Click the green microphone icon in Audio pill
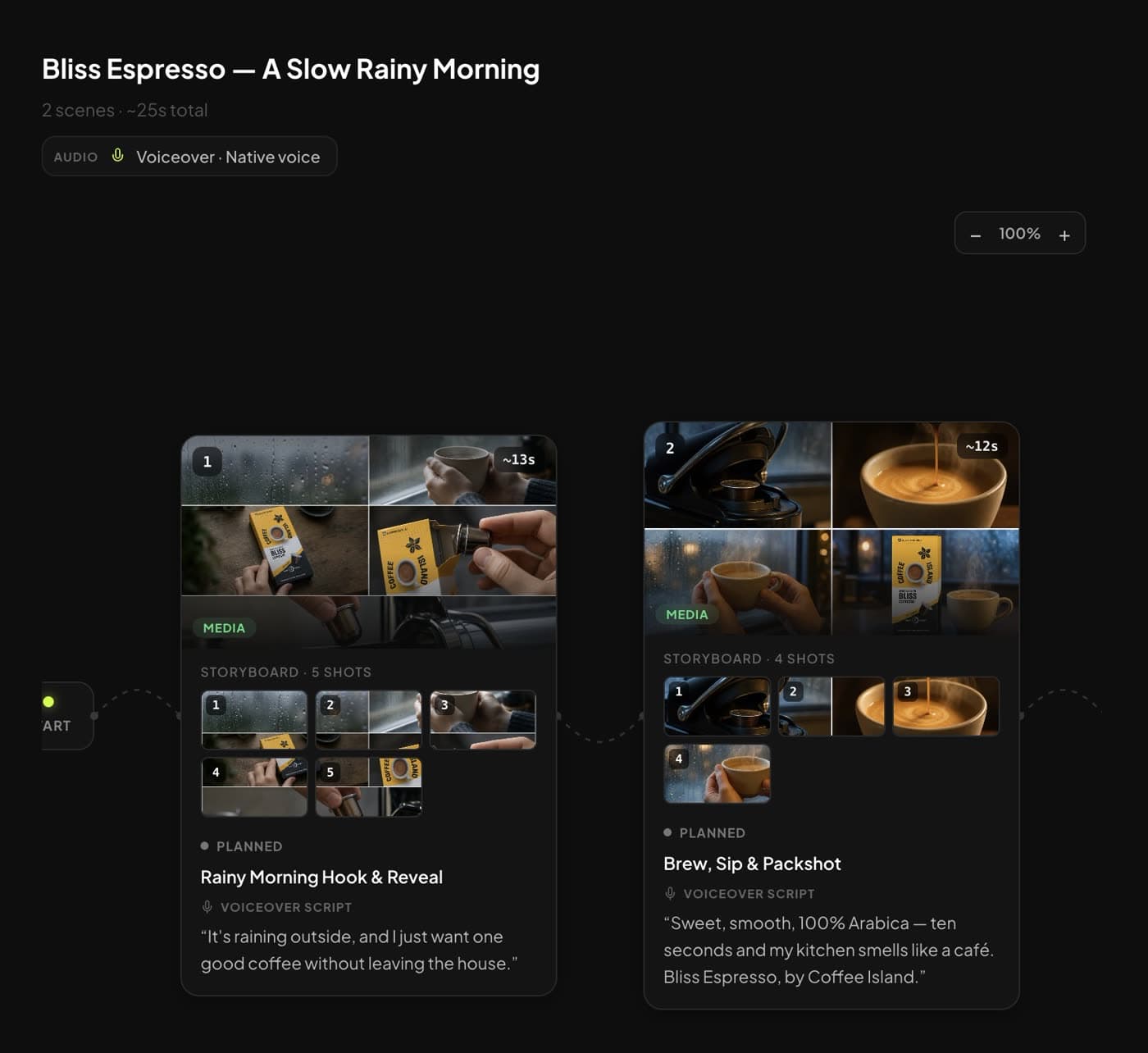 click(x=118, y=156)
